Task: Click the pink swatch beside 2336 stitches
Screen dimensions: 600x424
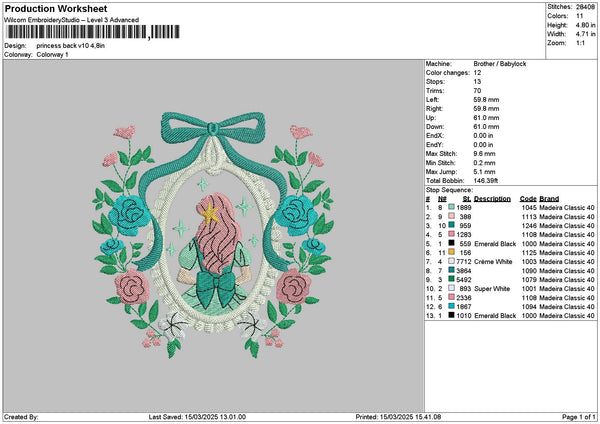Action: (451, 297)
